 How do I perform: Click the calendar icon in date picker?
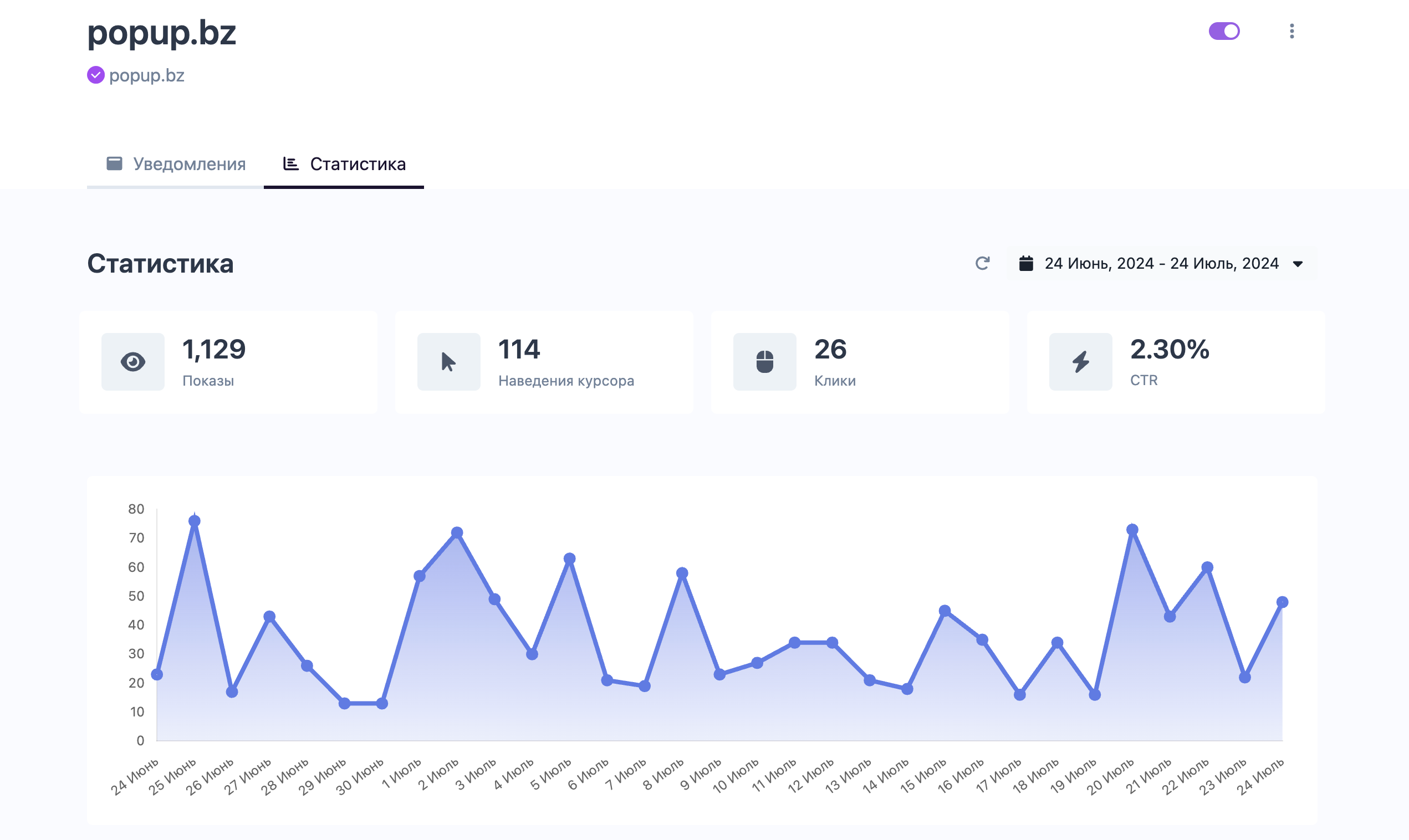coord(1026,264)
